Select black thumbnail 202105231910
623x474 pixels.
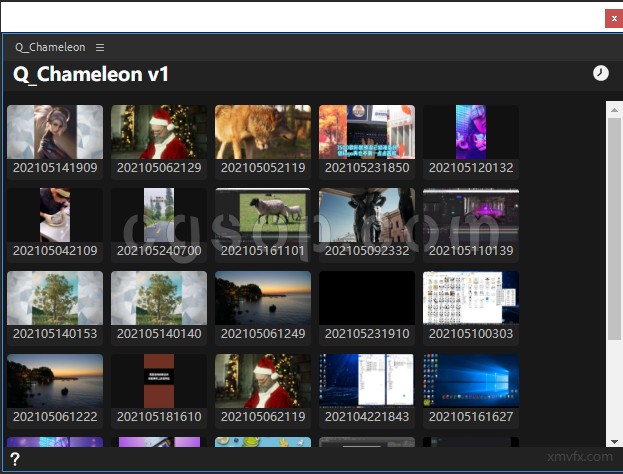[x=367, y=306]
